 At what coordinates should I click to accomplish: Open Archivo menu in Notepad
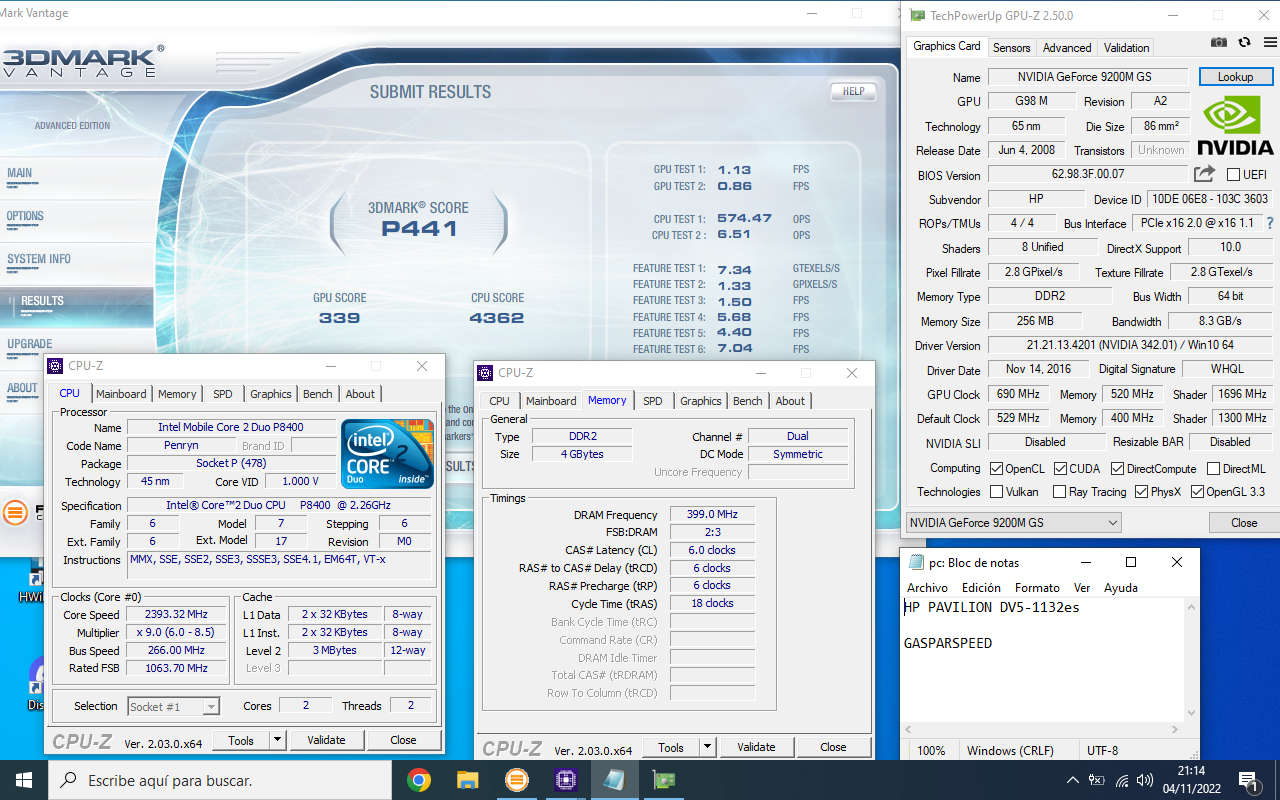click(927, 588)
